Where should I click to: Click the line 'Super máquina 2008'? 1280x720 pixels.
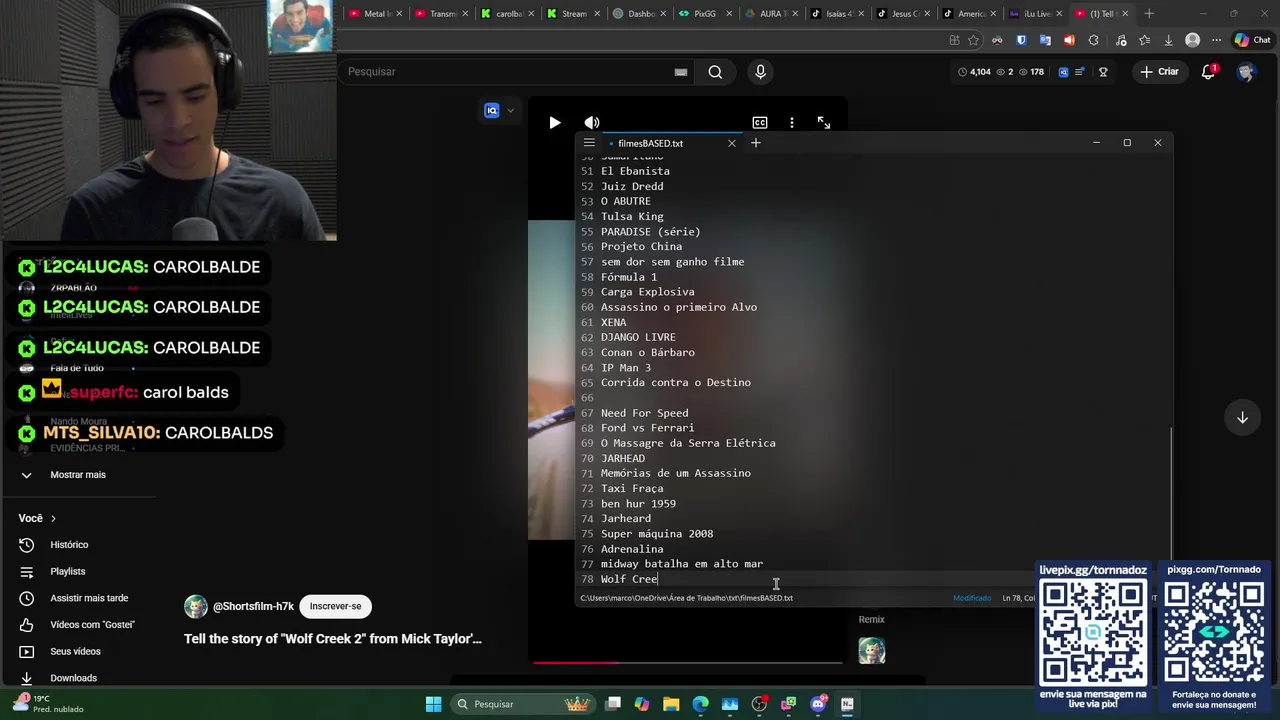coord(657,534)
